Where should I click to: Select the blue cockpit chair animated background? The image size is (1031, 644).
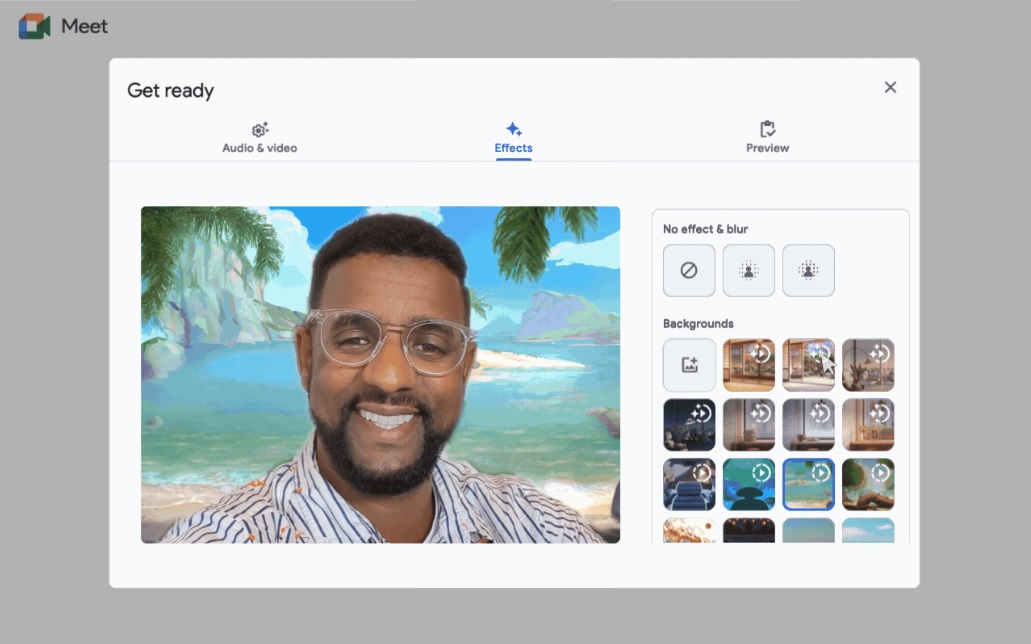click(689, 485)
